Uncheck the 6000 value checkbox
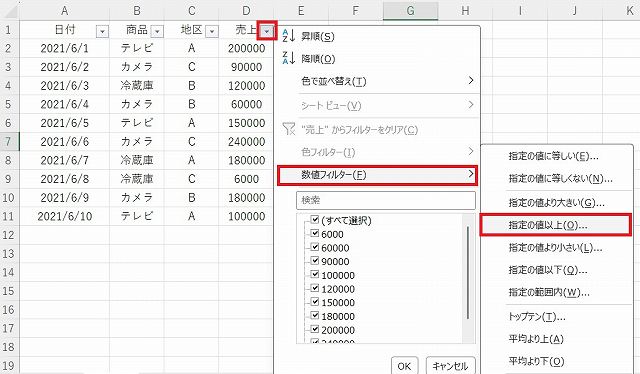Viewport: 640px width, 374px height. [315, 233]
